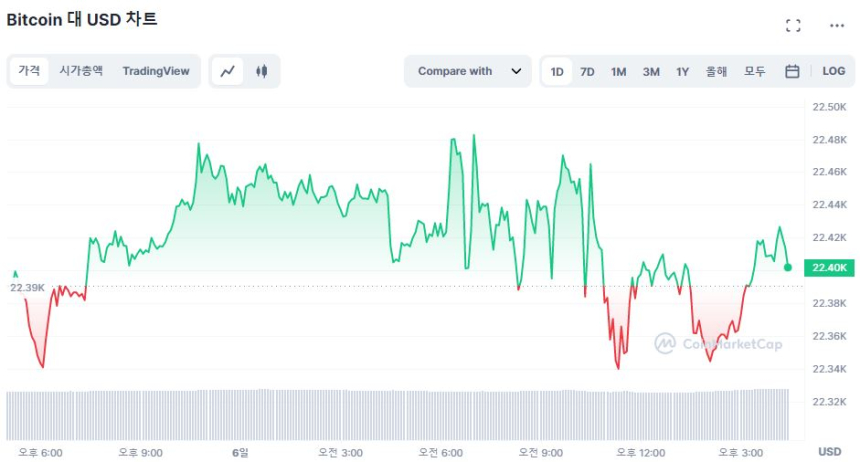Open the calendar date range picker
860x462 pixels.
coord(792,71)
